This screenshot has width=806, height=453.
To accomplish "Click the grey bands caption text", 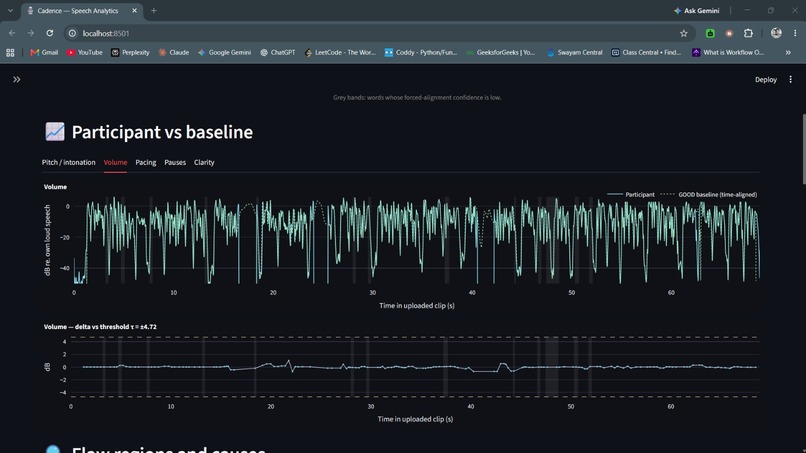I will 417,97.
